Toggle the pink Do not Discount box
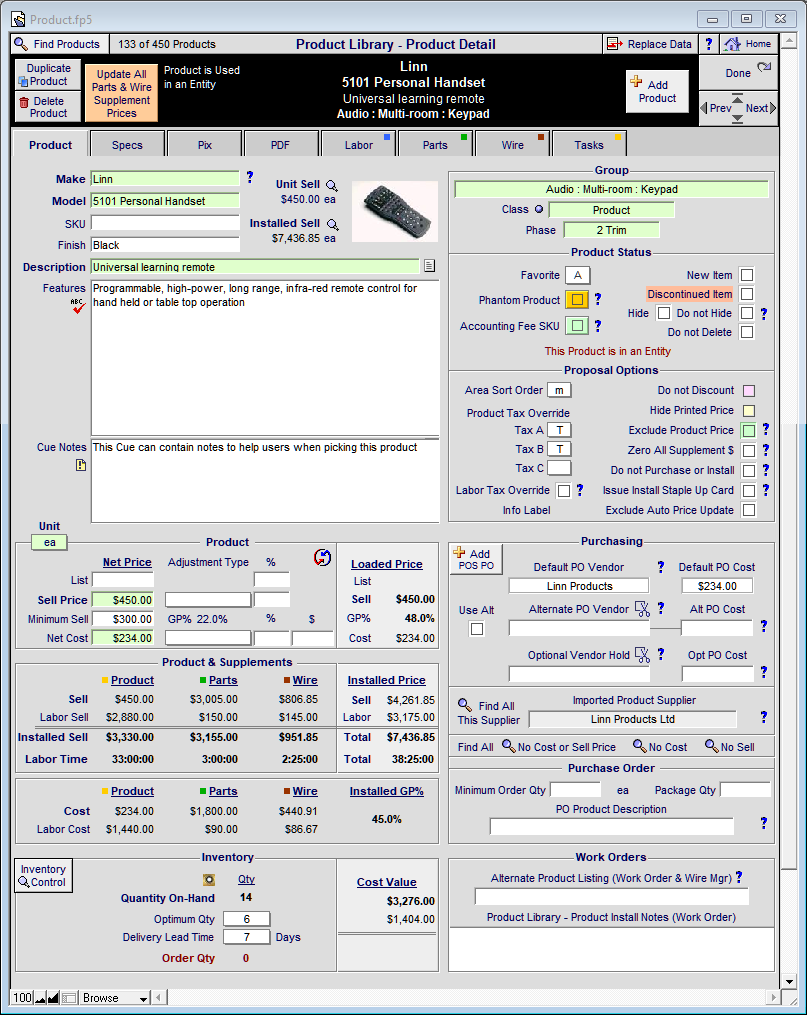 pos(749,391)
